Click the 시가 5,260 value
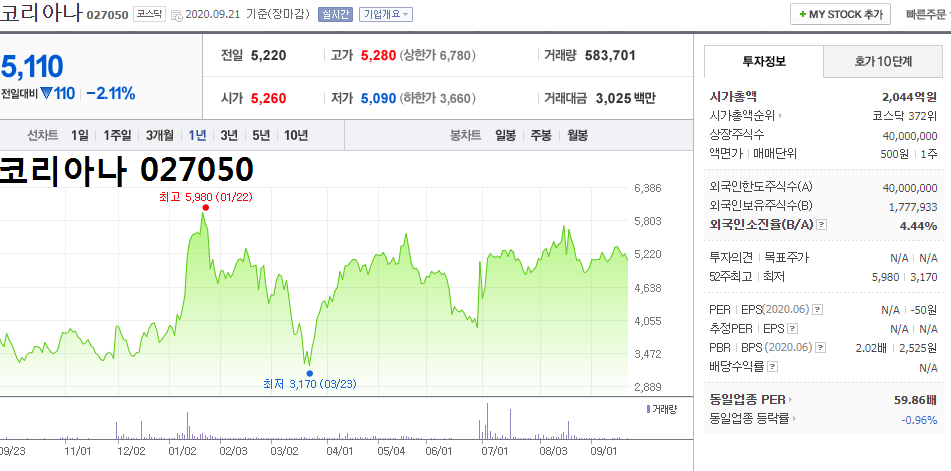 coord(269,98)
